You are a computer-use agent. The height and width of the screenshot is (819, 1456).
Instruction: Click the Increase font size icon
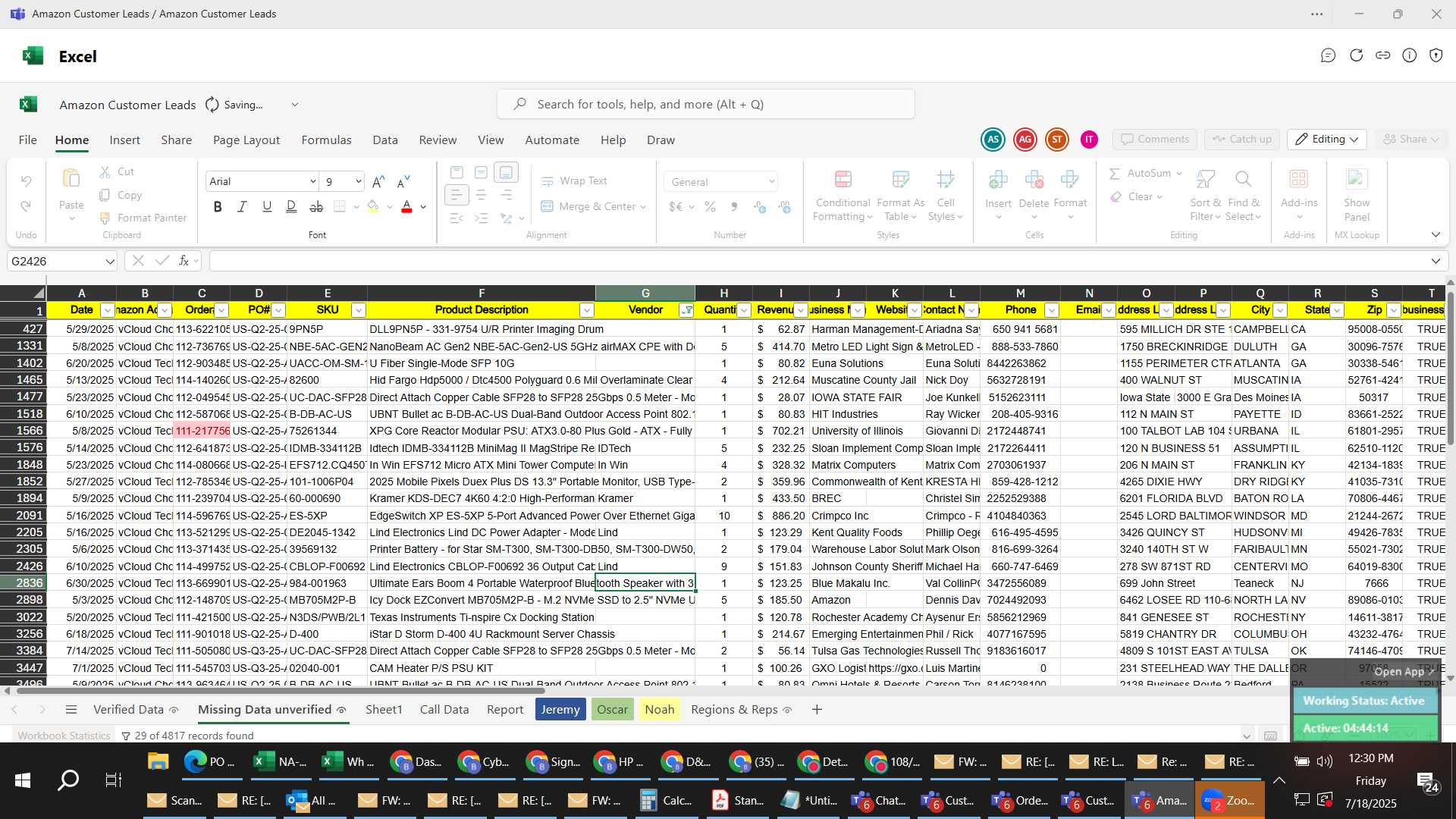[378, 182]
